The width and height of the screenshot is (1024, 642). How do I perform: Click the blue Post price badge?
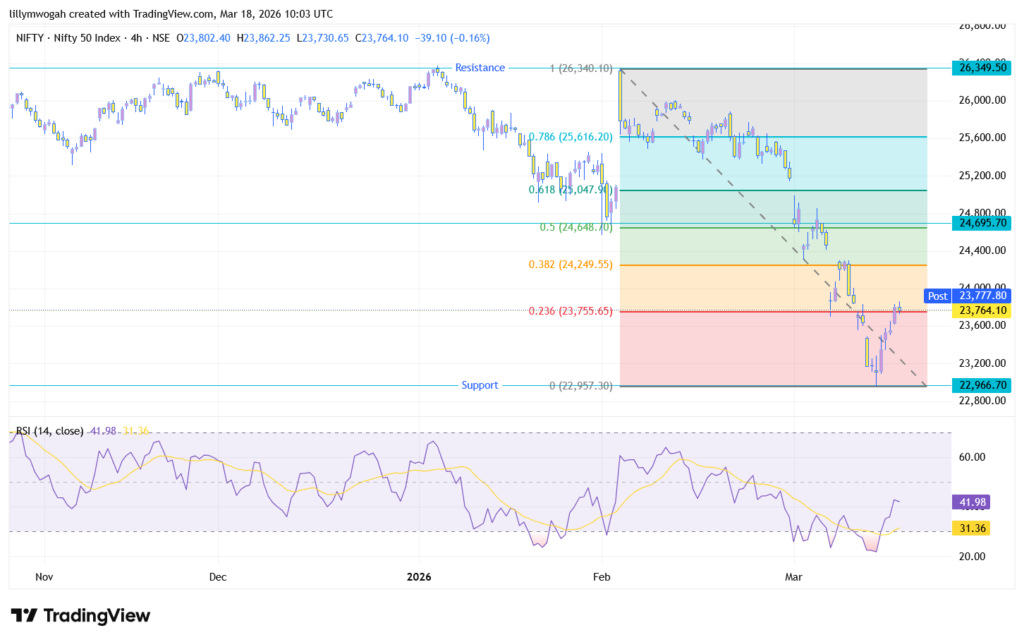(937, 296)
